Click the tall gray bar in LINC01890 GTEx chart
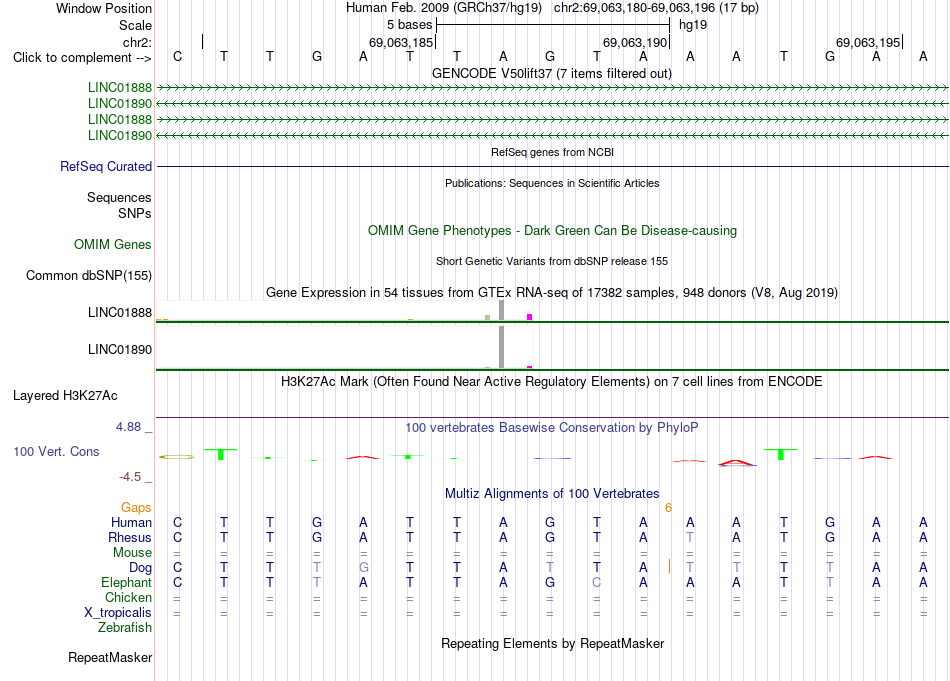 pyautogui.click(x=501, y=347)
